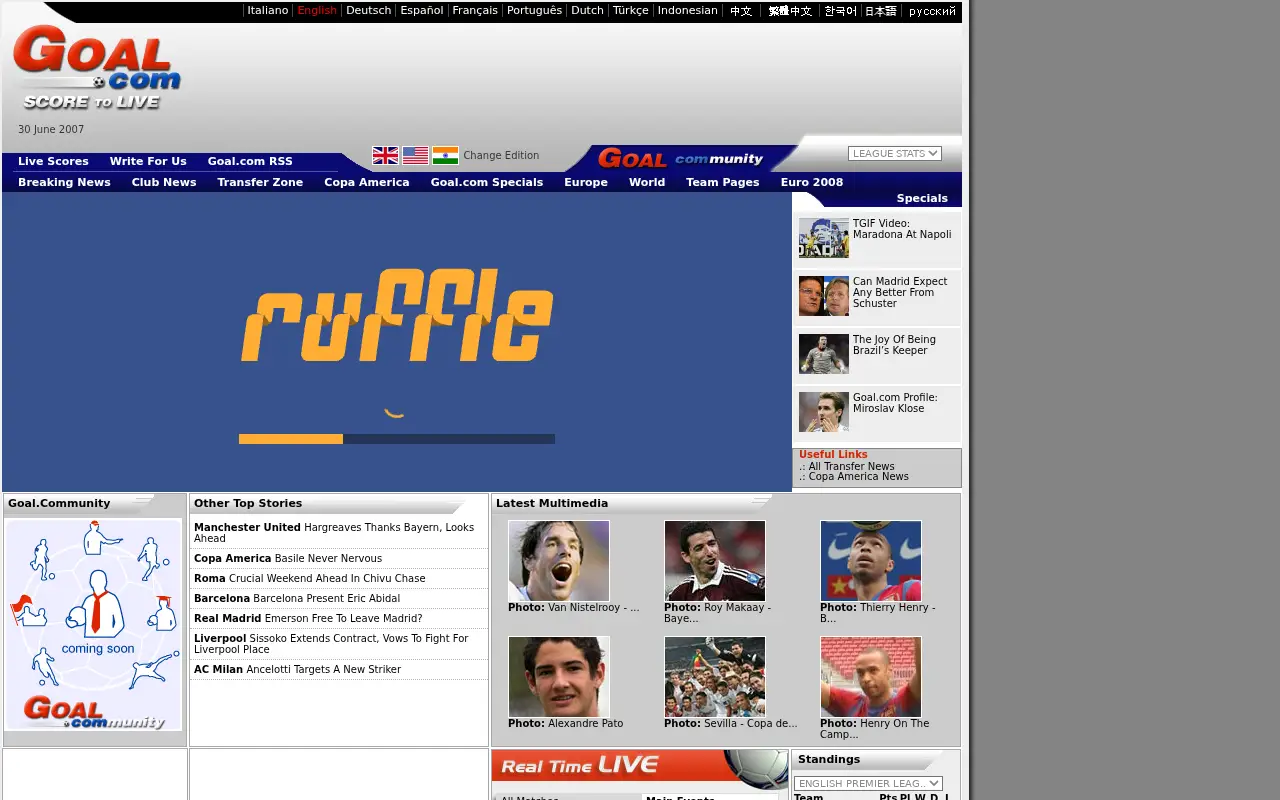Open the Maradona At Napoli video thumbnail
The width and height of the screenshot is (1280, 800).
point(824,238)
